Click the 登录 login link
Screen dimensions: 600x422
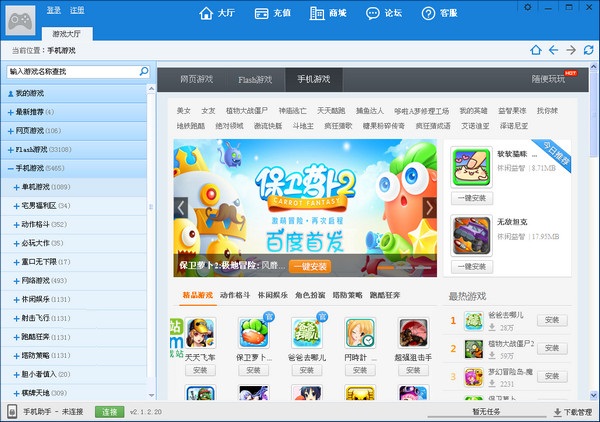click(54, 10)
